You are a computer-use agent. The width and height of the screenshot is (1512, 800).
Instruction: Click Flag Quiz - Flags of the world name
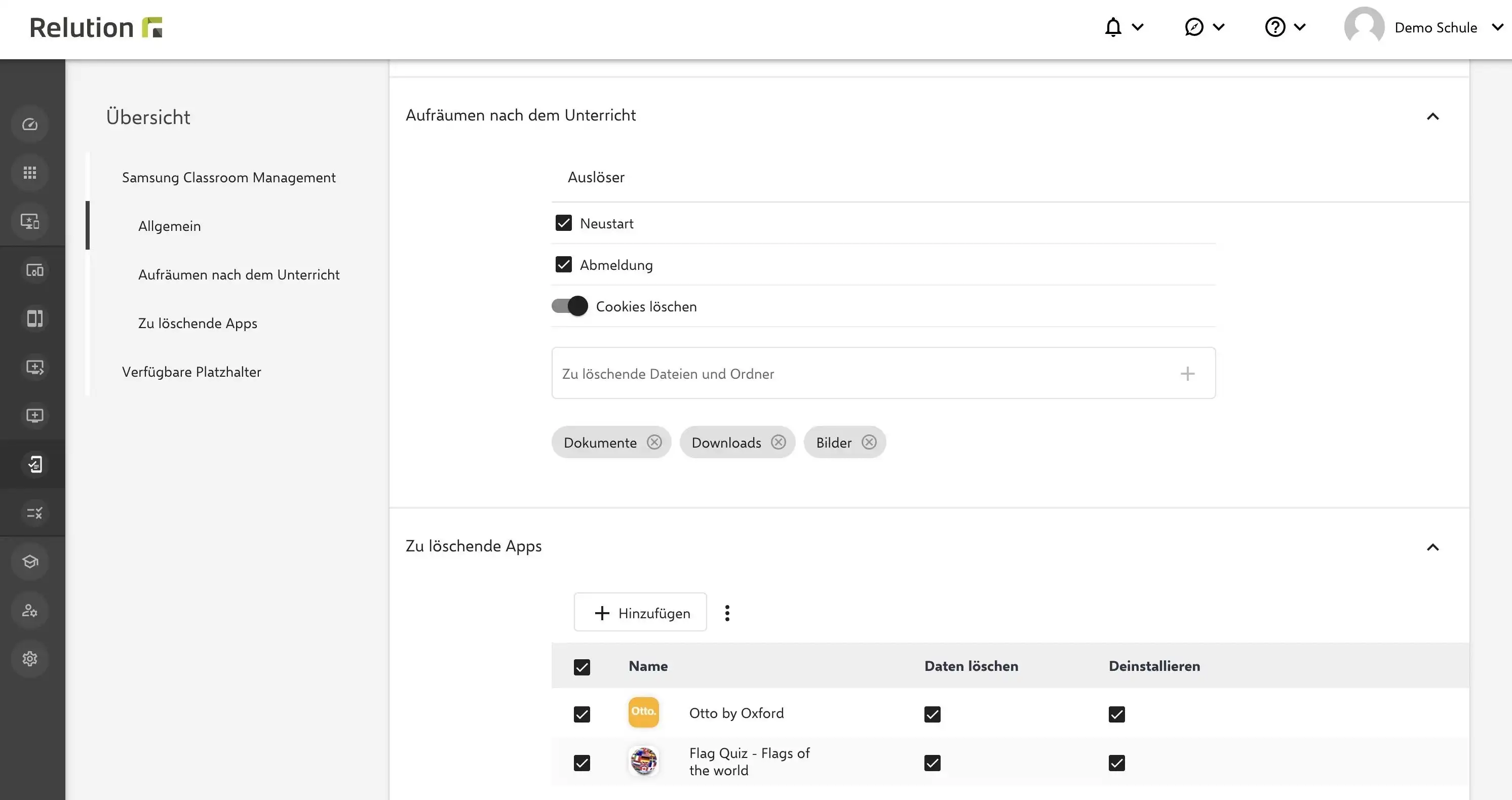point(749,762)
